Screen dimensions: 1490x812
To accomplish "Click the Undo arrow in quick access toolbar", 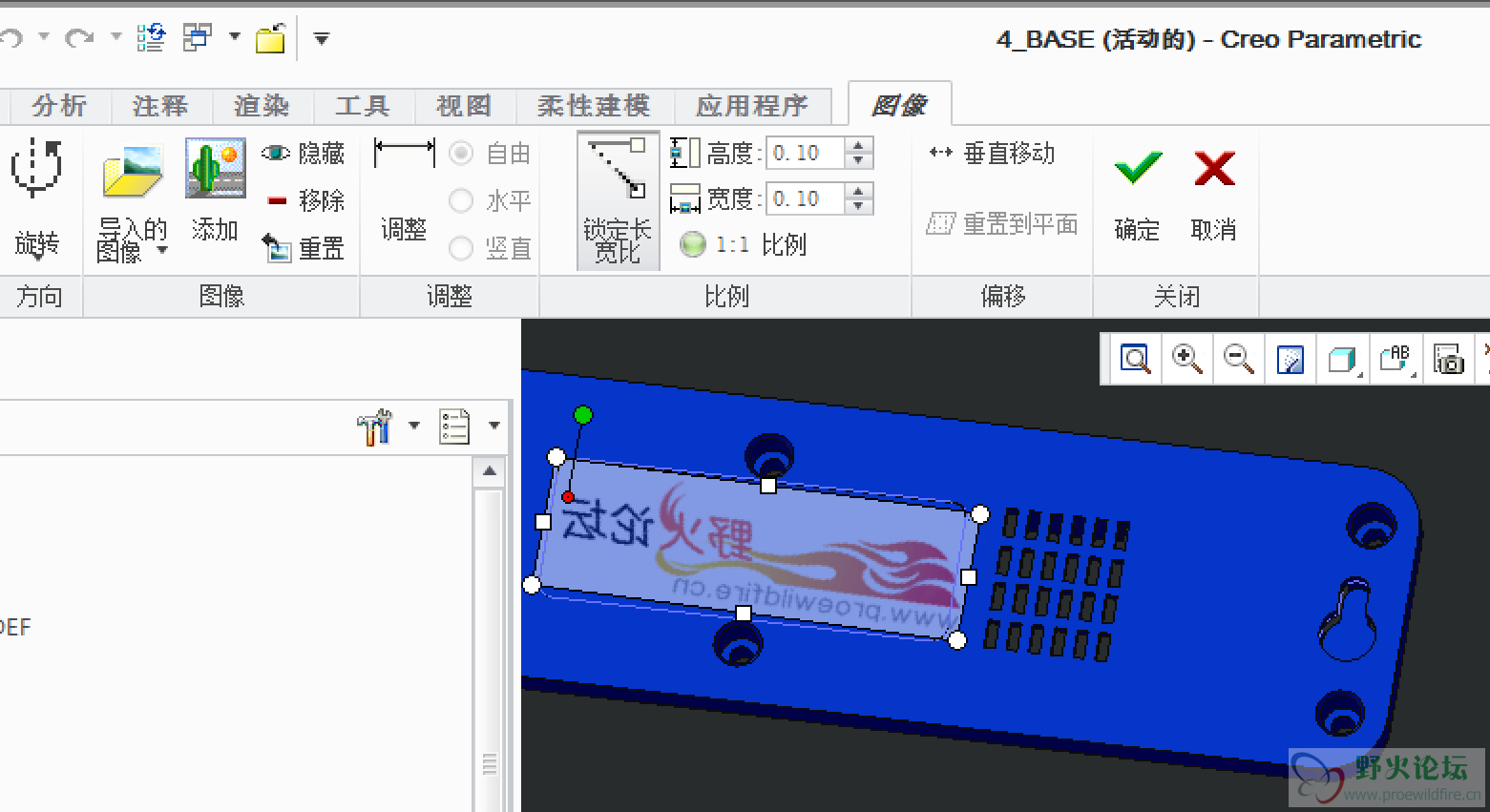I will (x=10, y=38).
